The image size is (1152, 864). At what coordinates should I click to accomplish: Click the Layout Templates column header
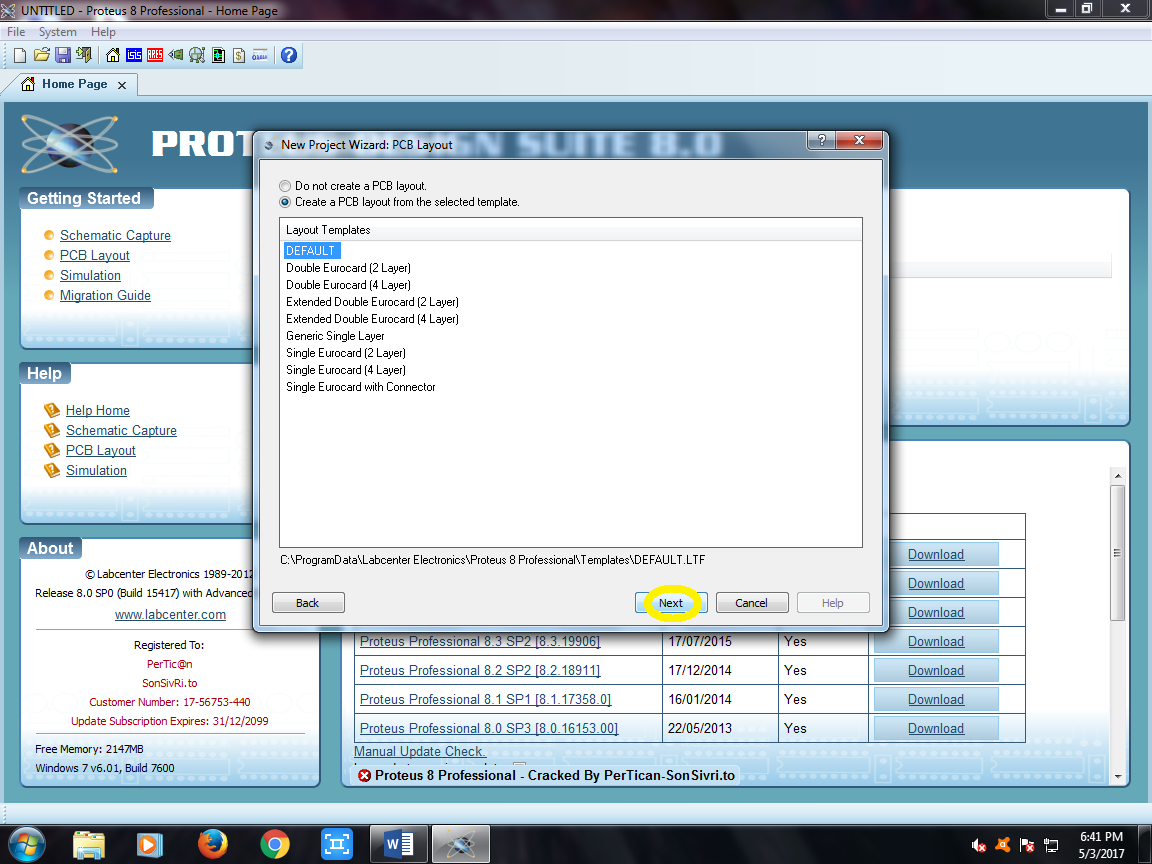point(571,230)
